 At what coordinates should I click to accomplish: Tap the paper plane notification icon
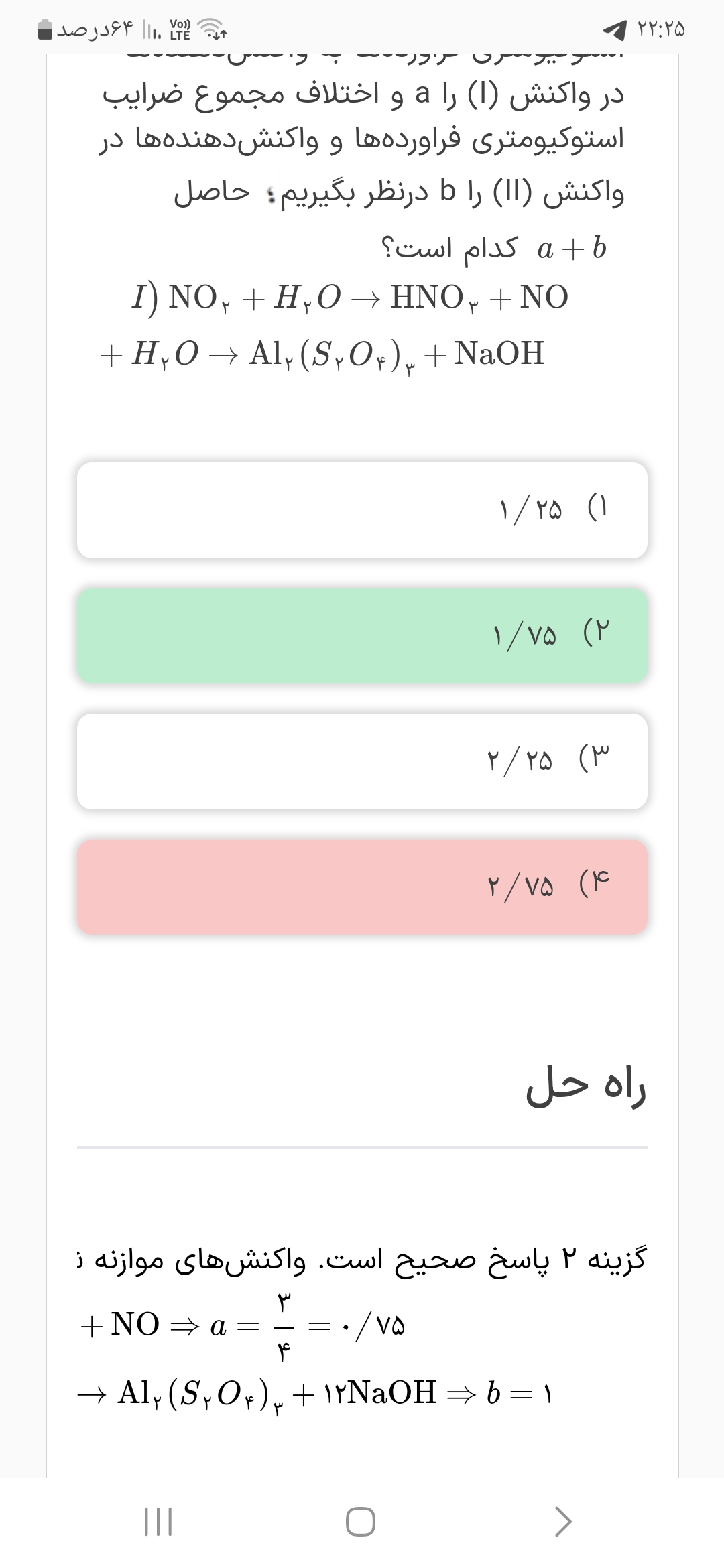pyautogui.click(x=615, y=30)
